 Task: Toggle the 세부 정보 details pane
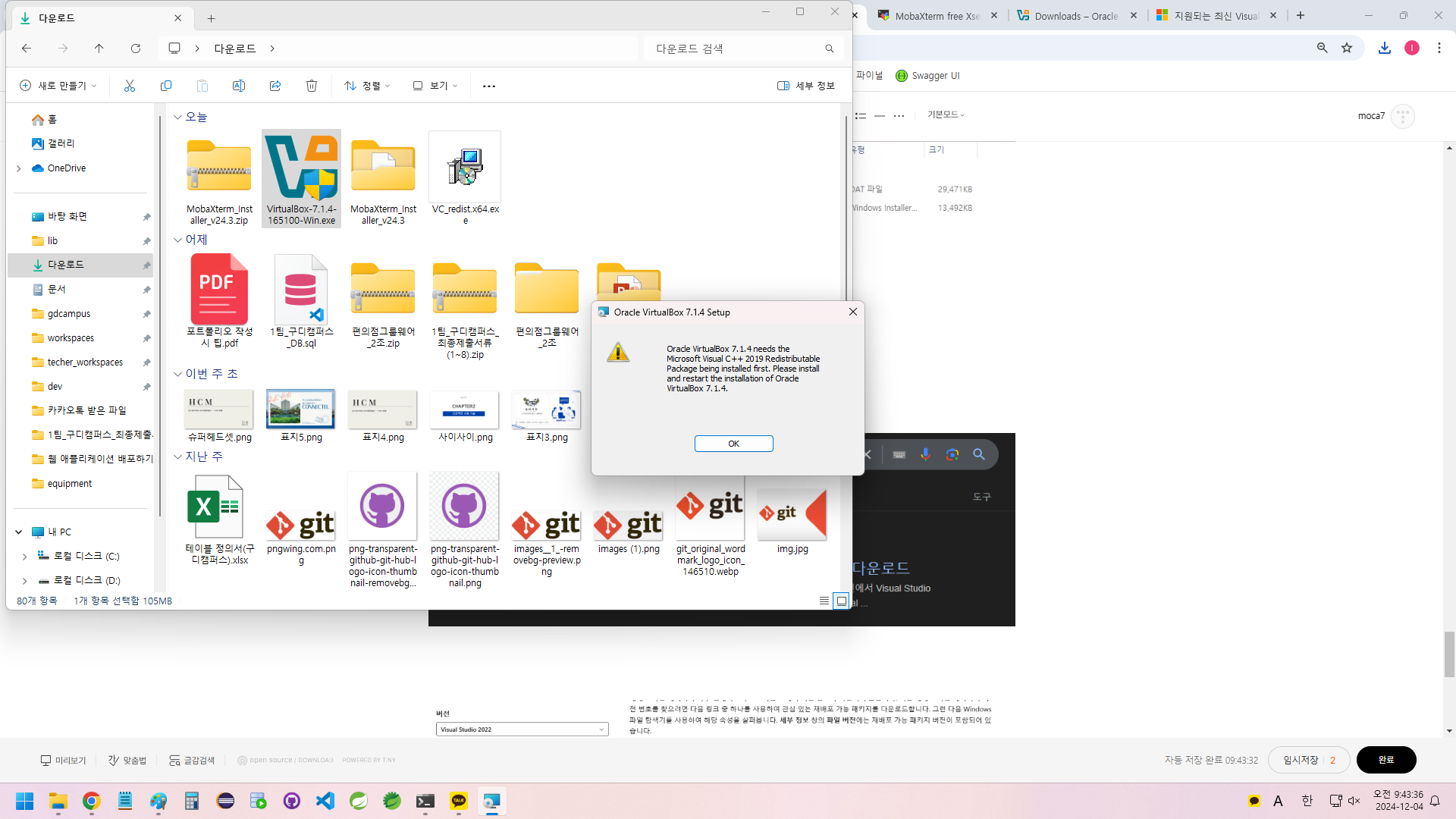tap(806, 86)
